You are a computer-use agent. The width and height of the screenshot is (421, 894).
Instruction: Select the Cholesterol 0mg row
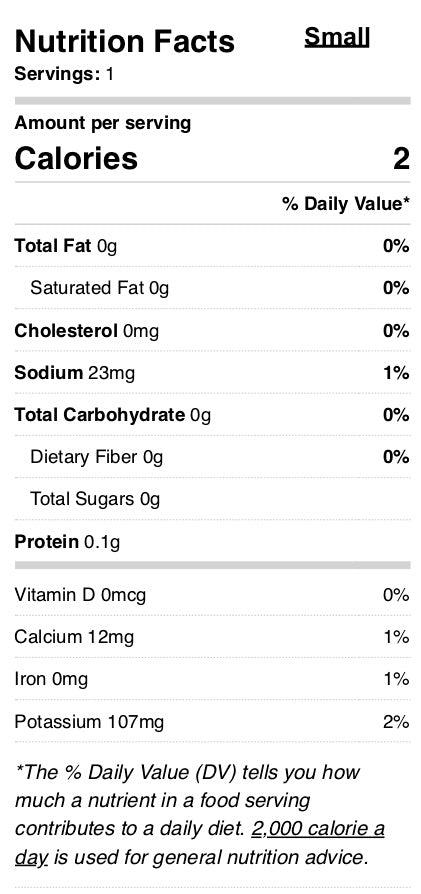pos(212,331)
